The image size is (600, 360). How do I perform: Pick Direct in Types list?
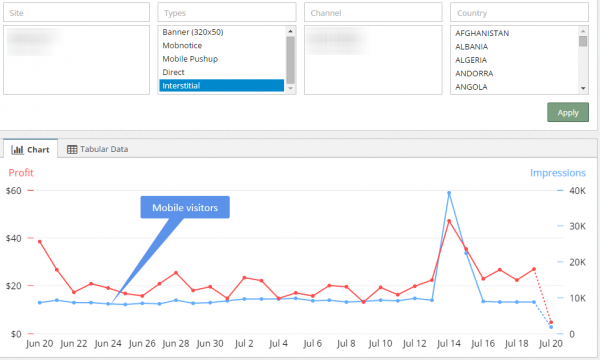point(222,72)
